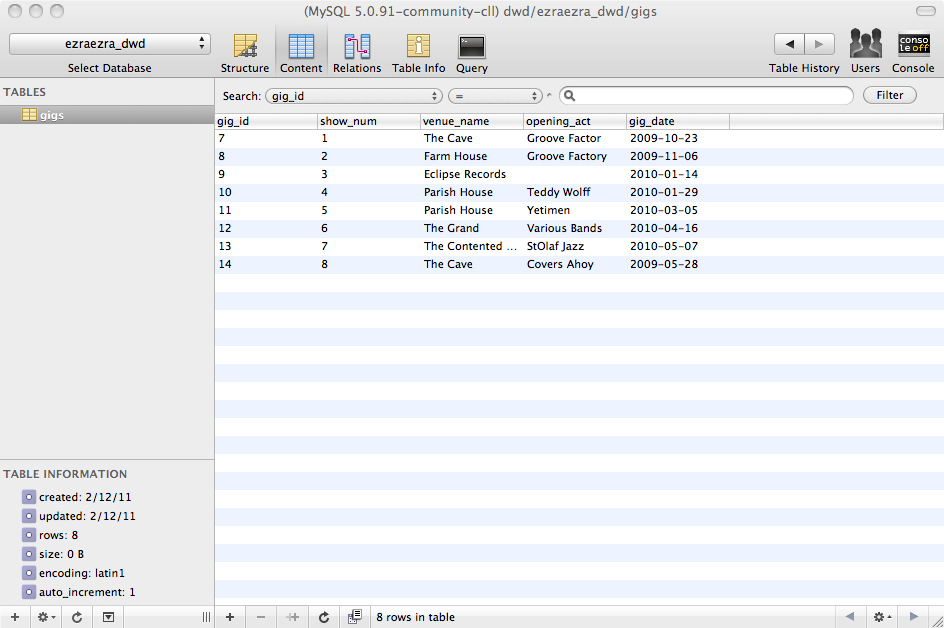This screenshot has height=628, width=944.
Task: Select the 2009-05-28 date cell
Action: pyautogui.click(x=678, y=264)
